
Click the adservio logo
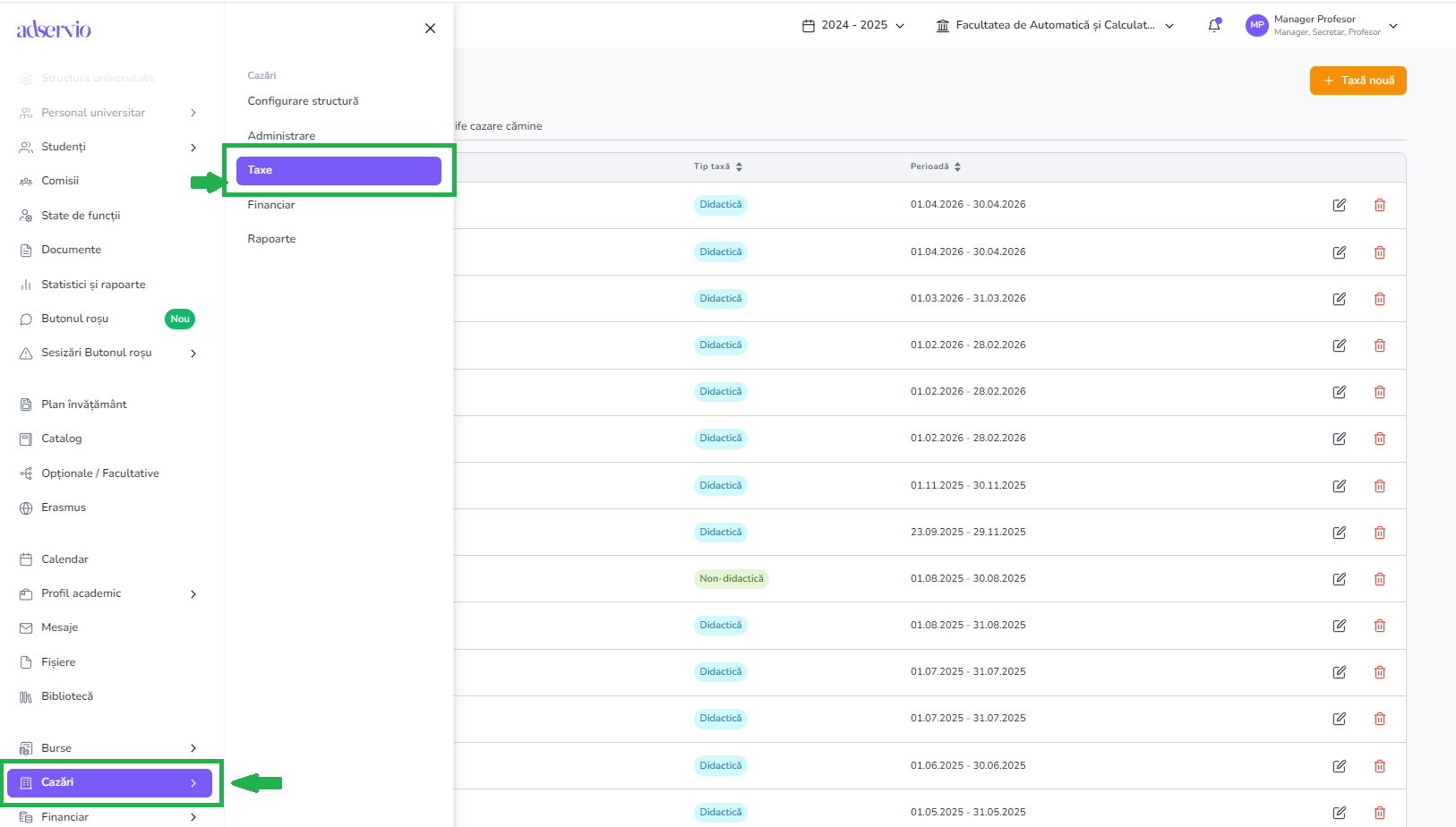pyautogui.click(x=54, y=30)
